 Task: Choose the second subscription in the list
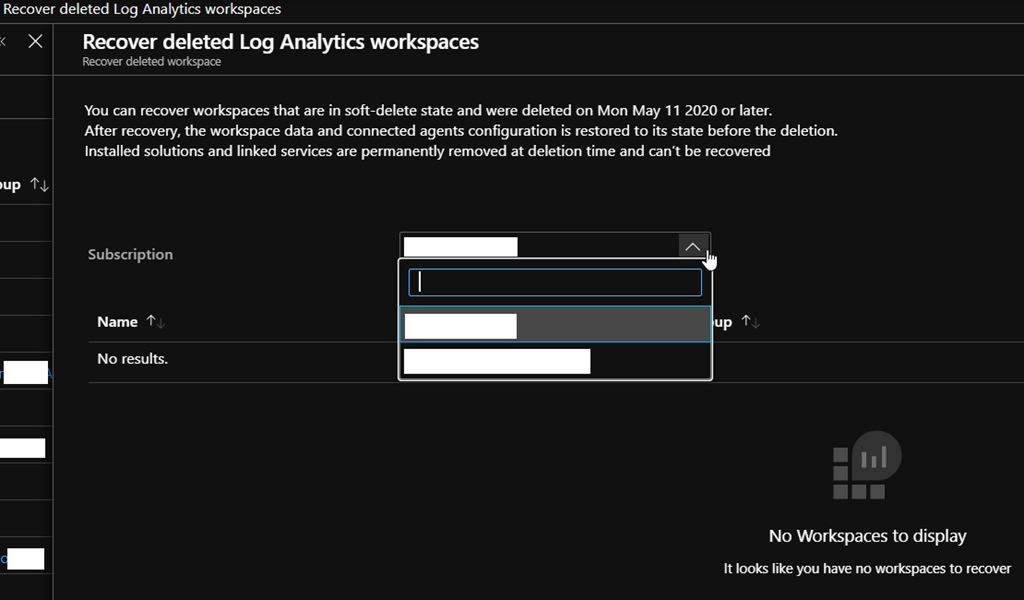(x=555, y=361)
